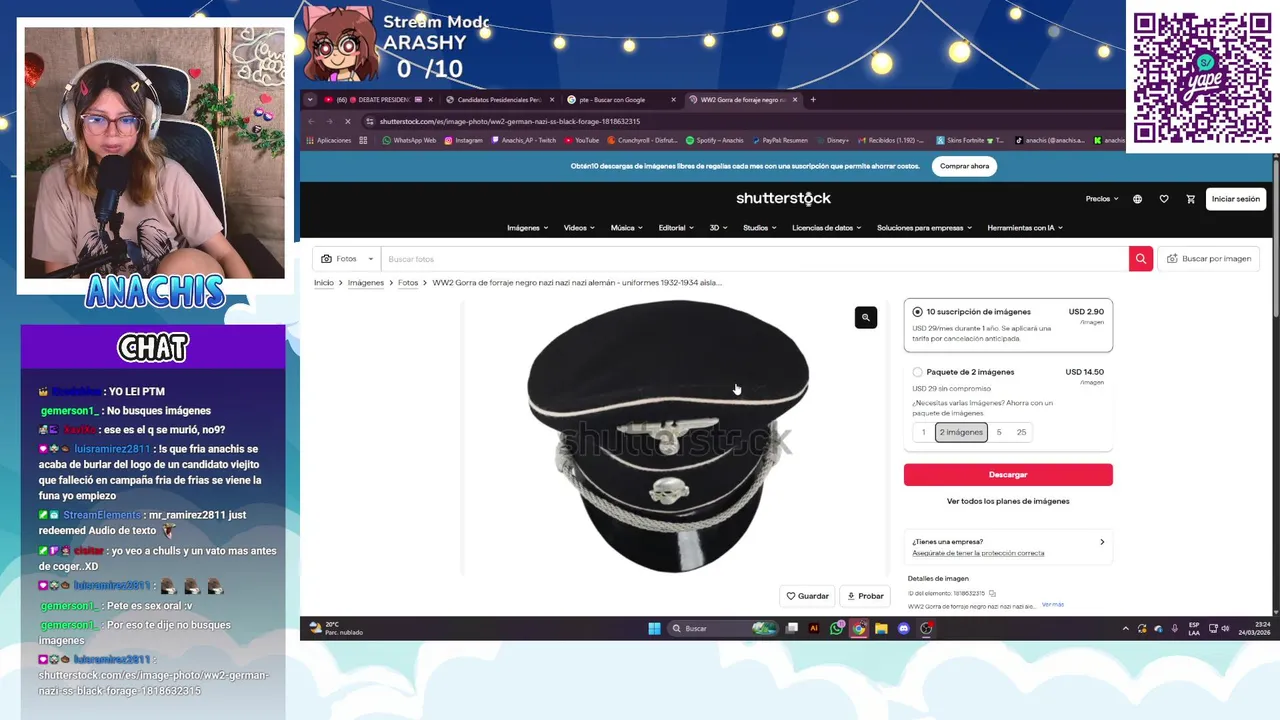Select the 10 suscripción de imágenes option

(x=917, y=312)
